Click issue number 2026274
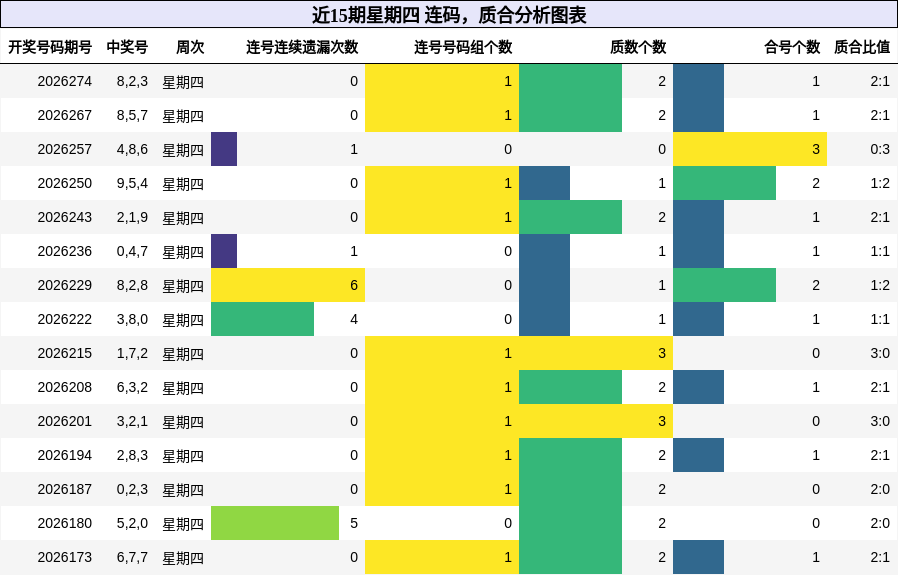The height and width of the screenshot is (575, 898). click(x=65, y=81)
